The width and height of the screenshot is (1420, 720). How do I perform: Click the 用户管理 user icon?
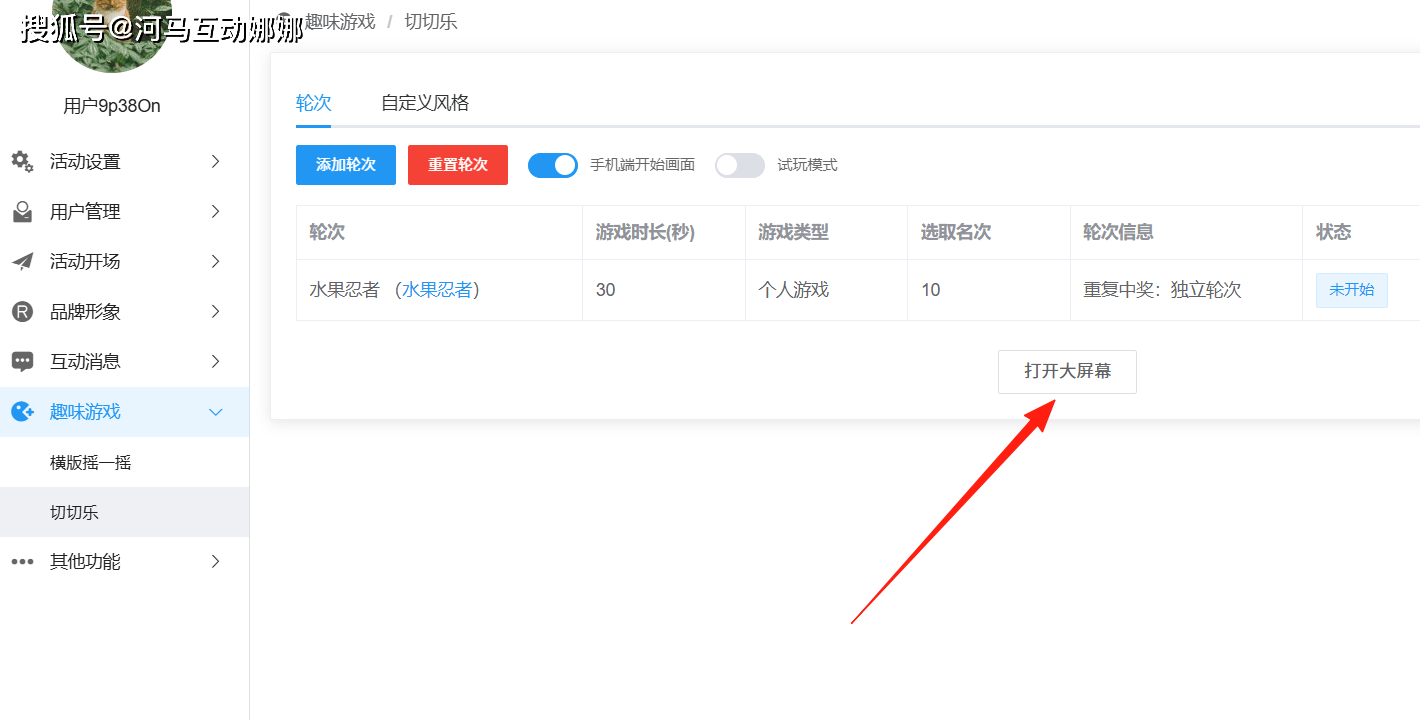[x=22, y=211]
